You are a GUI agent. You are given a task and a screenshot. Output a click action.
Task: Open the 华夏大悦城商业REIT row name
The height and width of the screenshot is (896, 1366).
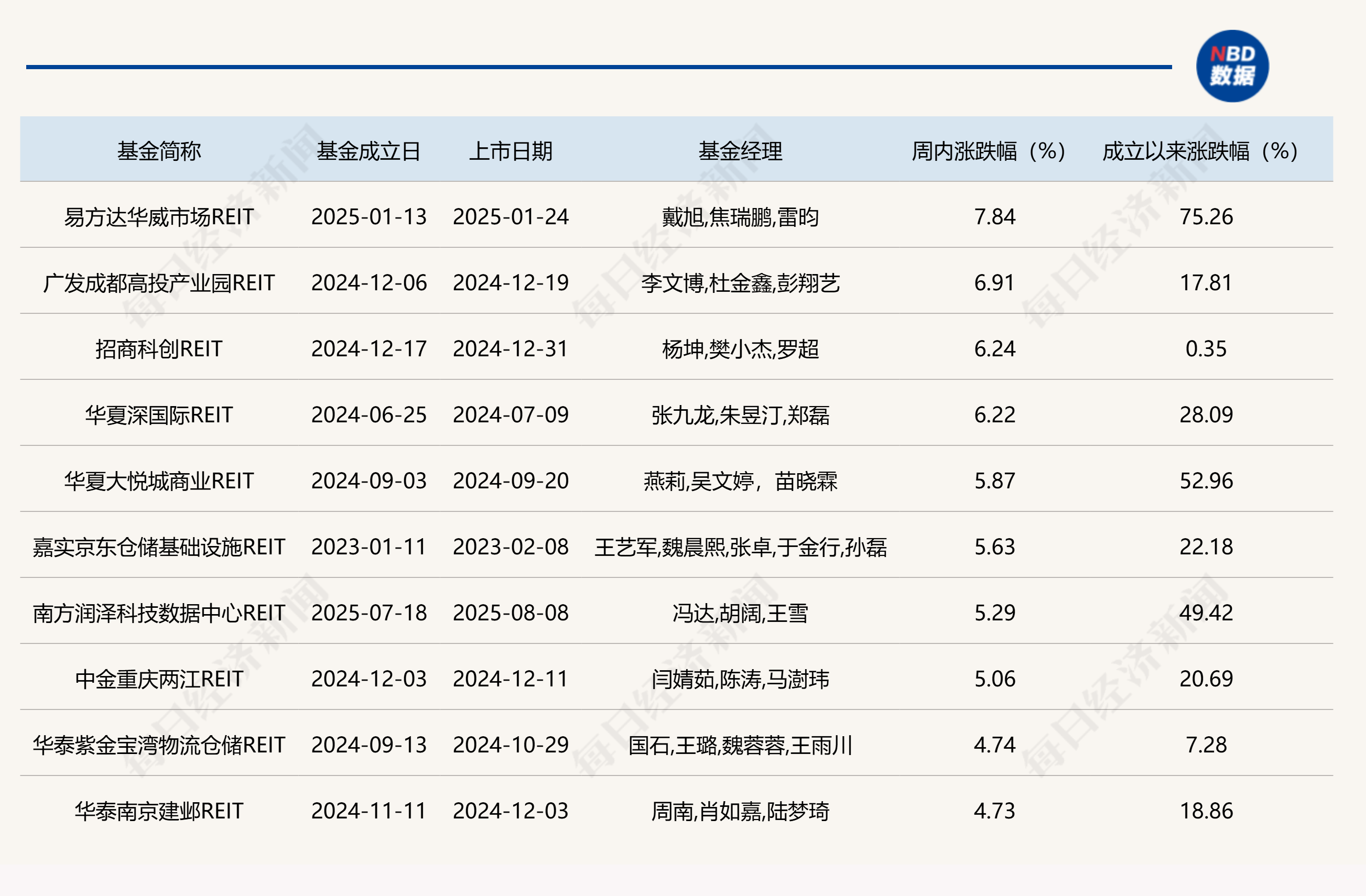(x=159, y=480)
